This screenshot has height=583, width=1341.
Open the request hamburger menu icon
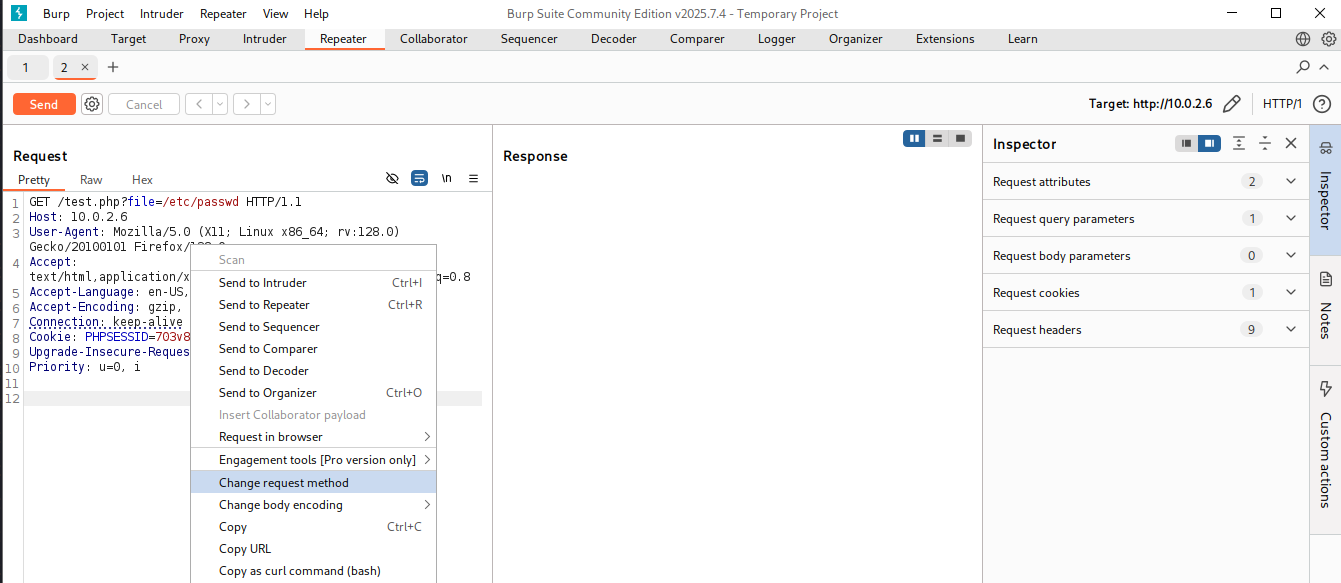coord(473,179)
